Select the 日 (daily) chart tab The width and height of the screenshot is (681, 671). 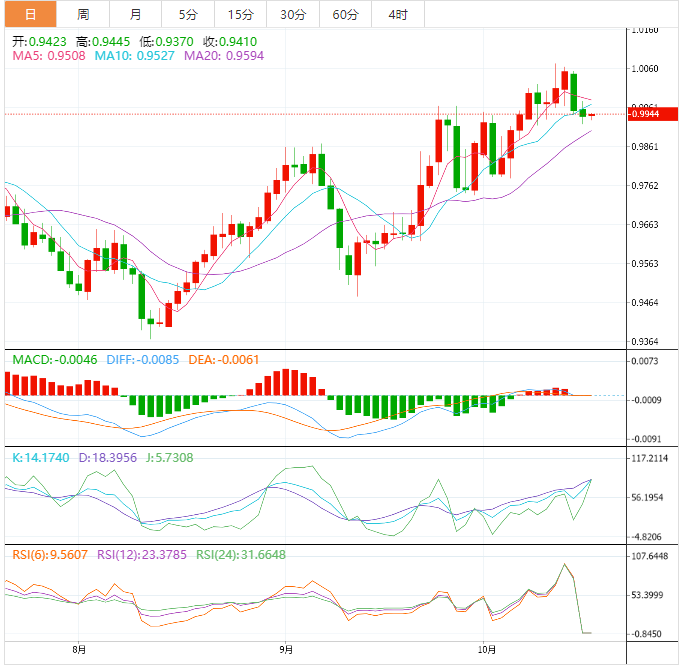(29, 14)
